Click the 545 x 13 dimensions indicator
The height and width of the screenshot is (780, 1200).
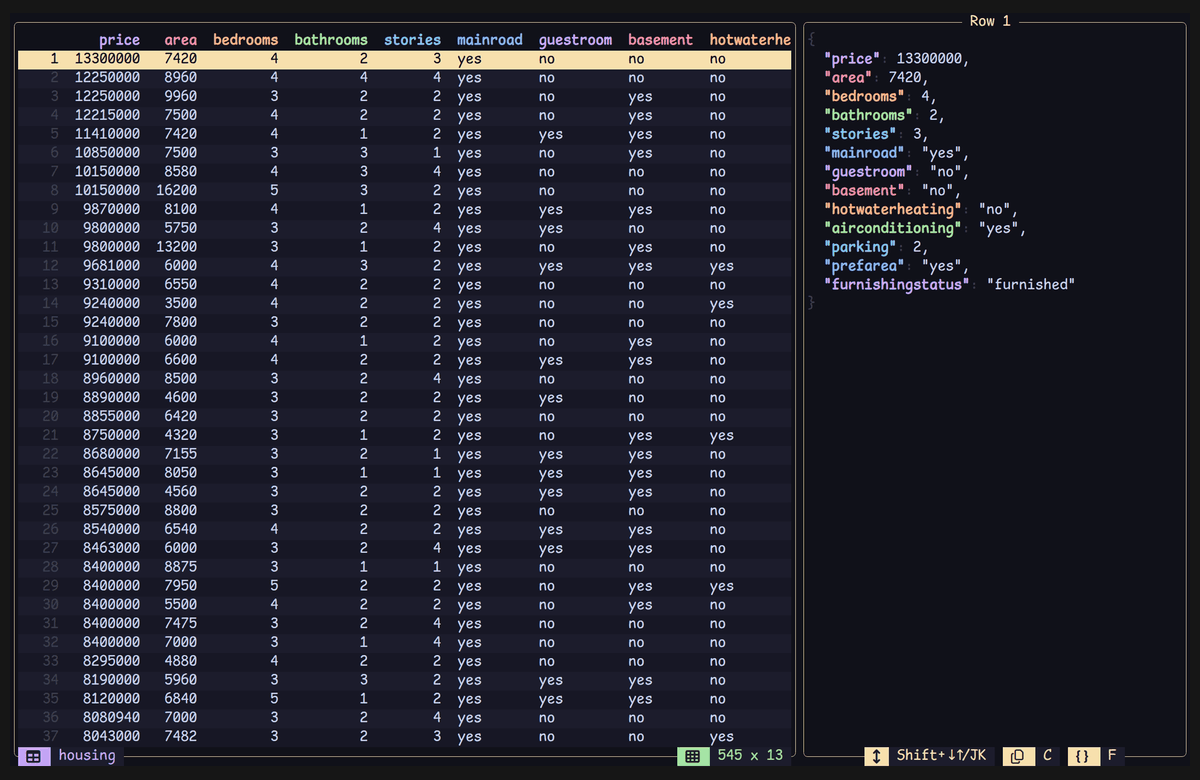pos(750,756)
